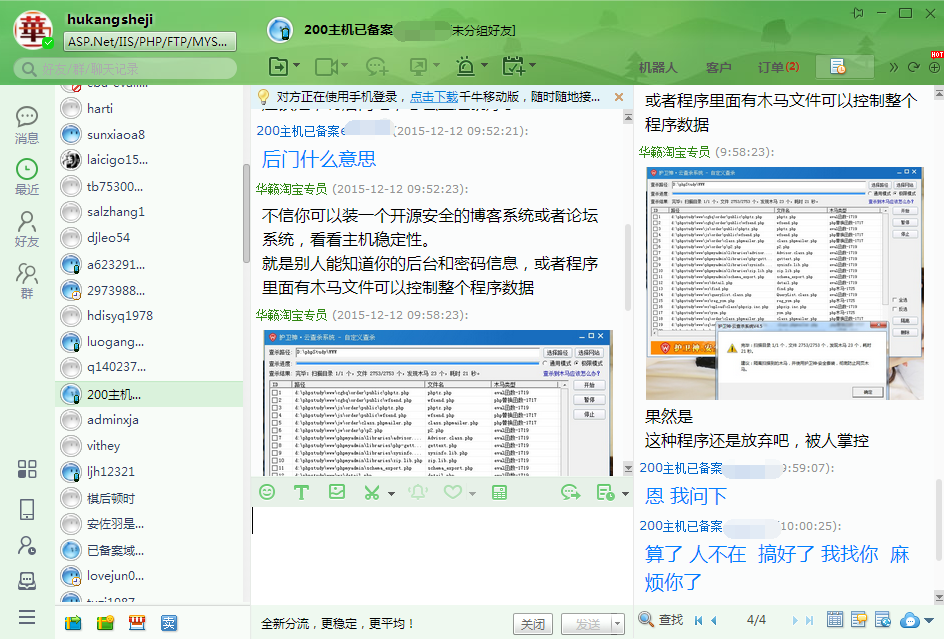Image resolution: width=944 pixels, height=639 pixels.
Task: Open the hamburger main menu icon
Action: coord(27,617)
